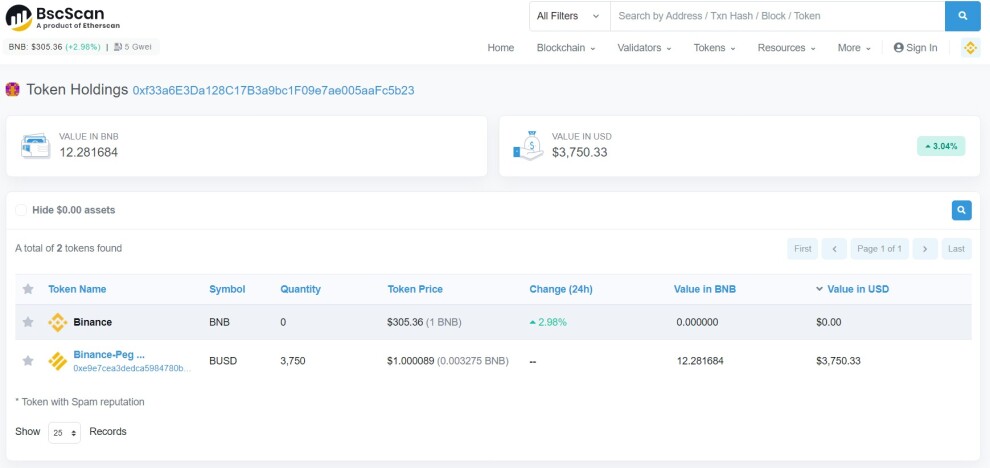This screenshot has width=990, height=468.
Task: Click the Binance-Peg BUSD token logo
Action: pos(57,361)
